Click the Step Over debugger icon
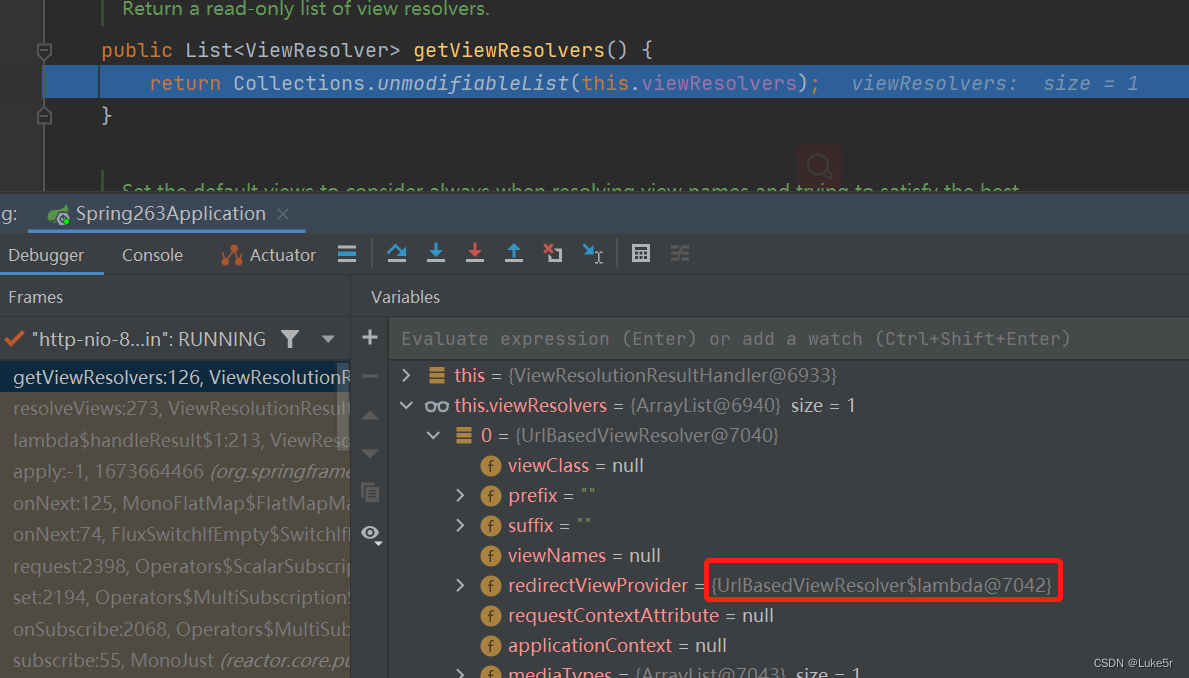This screenshot has height=678, width=1189. coord(397,253)
